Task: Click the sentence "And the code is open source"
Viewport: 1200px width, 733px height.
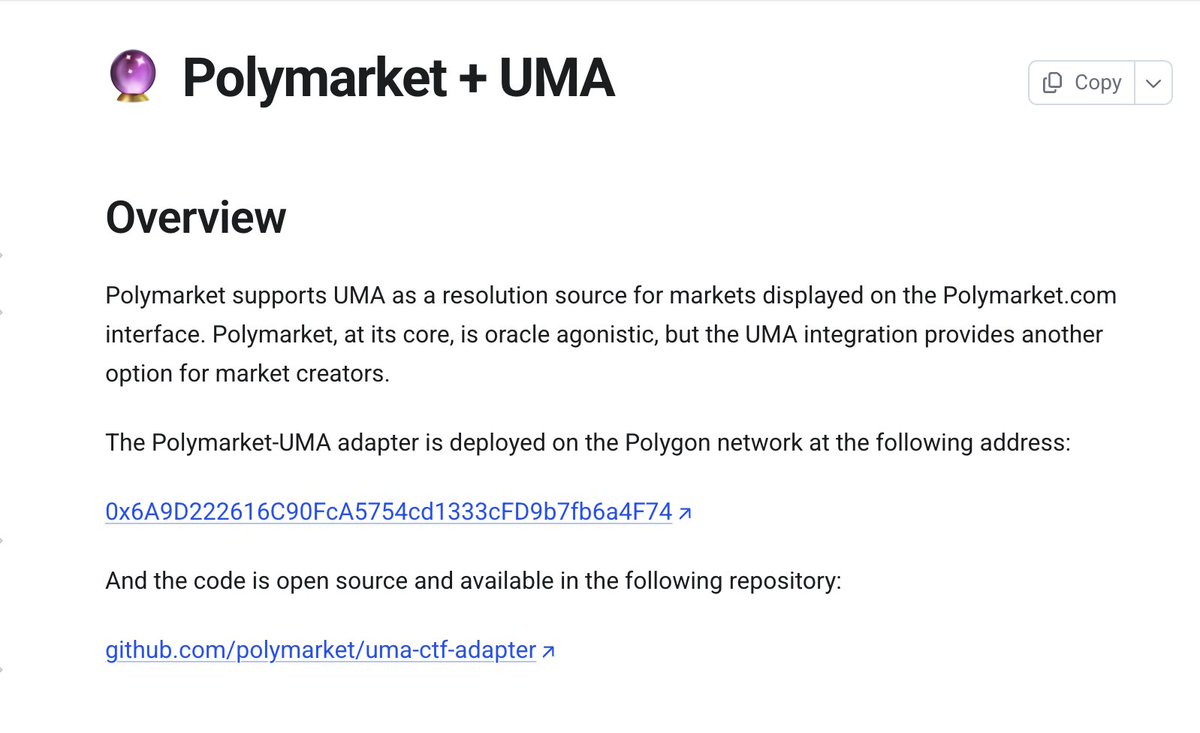Action: [x=474, y=580]
